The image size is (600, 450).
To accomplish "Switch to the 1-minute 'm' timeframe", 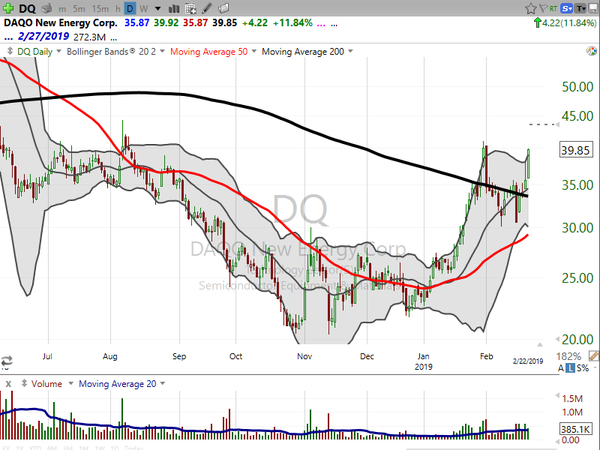I will tap(62, 8).
